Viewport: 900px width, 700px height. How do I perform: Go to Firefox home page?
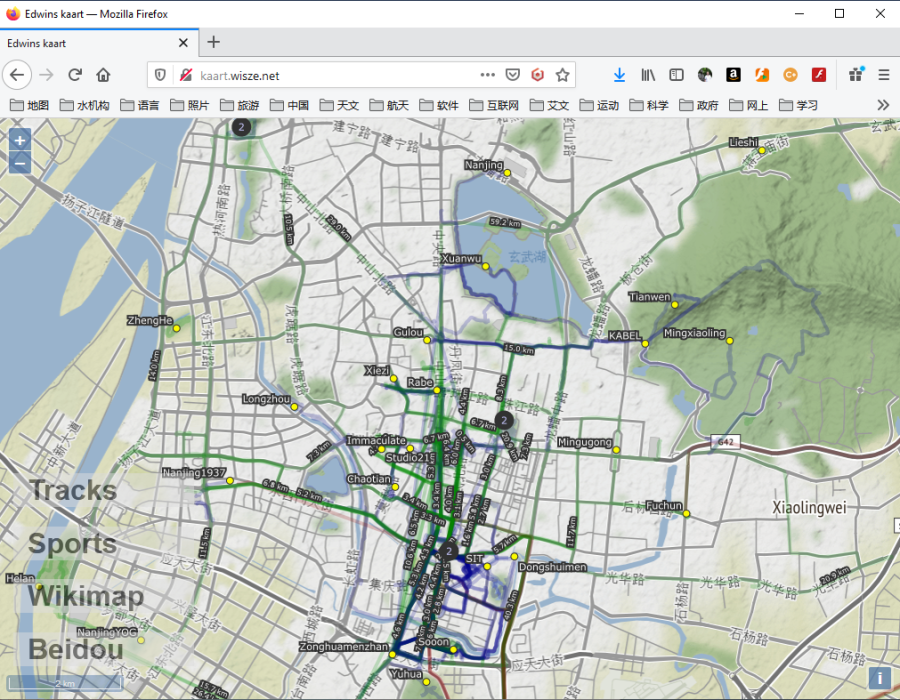coord(103,75)
